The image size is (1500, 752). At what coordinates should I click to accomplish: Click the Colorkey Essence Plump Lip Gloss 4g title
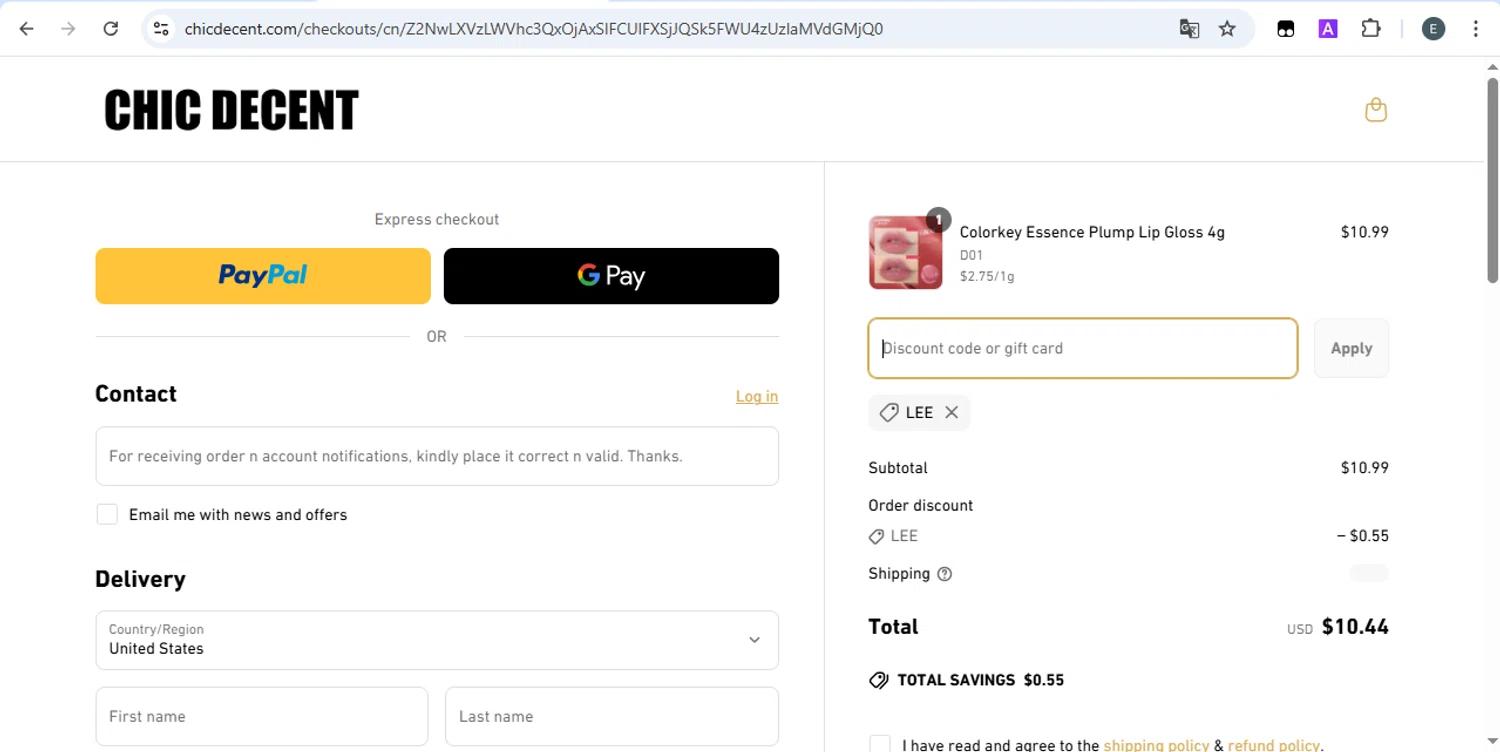click(1092, 232)
